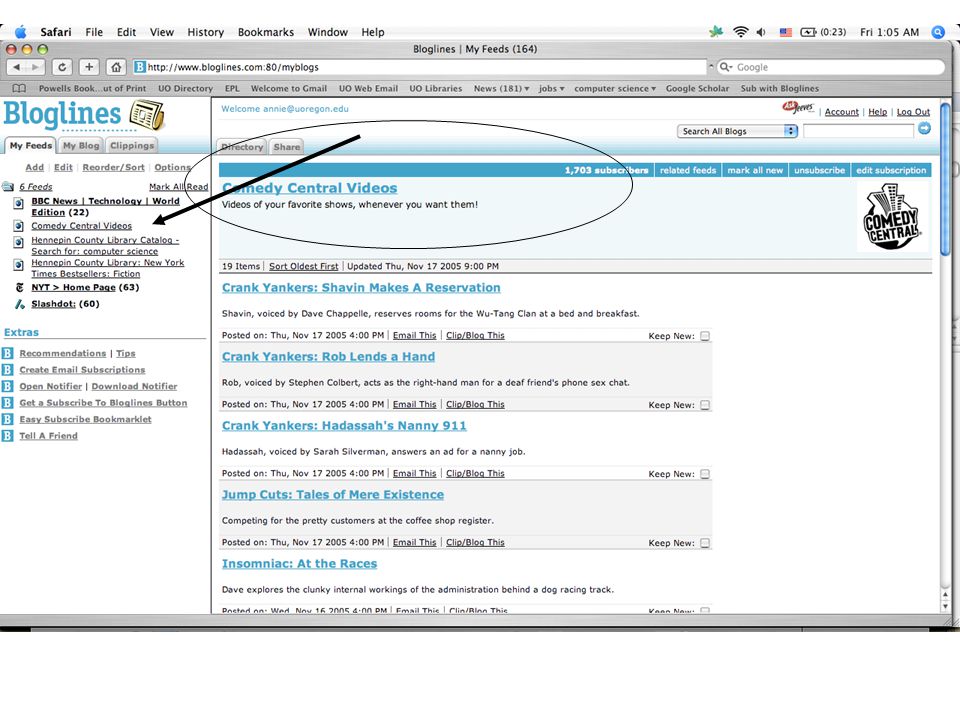The height and width of the screenshot is (720, 960).
Task: Expand the jobs bookmarks folder
Action: tap(552, 88)
